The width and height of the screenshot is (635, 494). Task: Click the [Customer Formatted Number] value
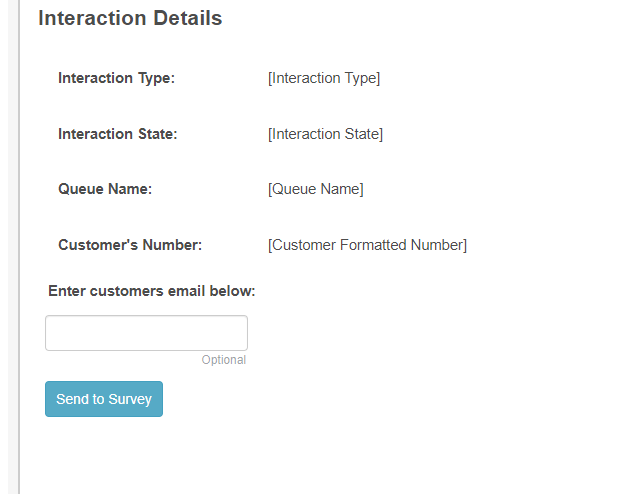click(367, 245)
